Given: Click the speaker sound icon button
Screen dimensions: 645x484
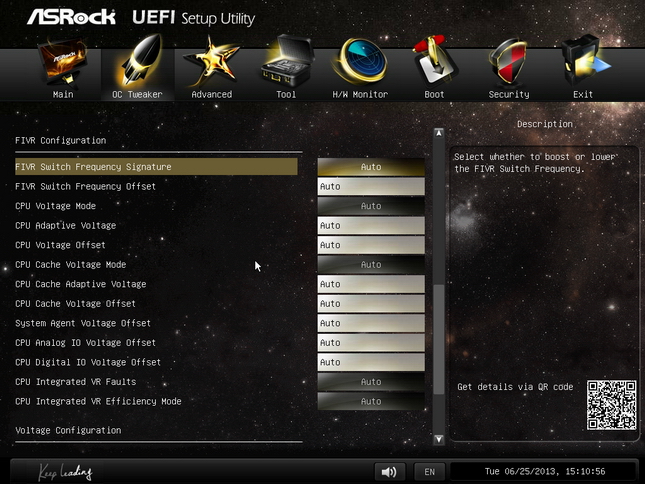Looking at the screenshot, I should tap(390, 472).
